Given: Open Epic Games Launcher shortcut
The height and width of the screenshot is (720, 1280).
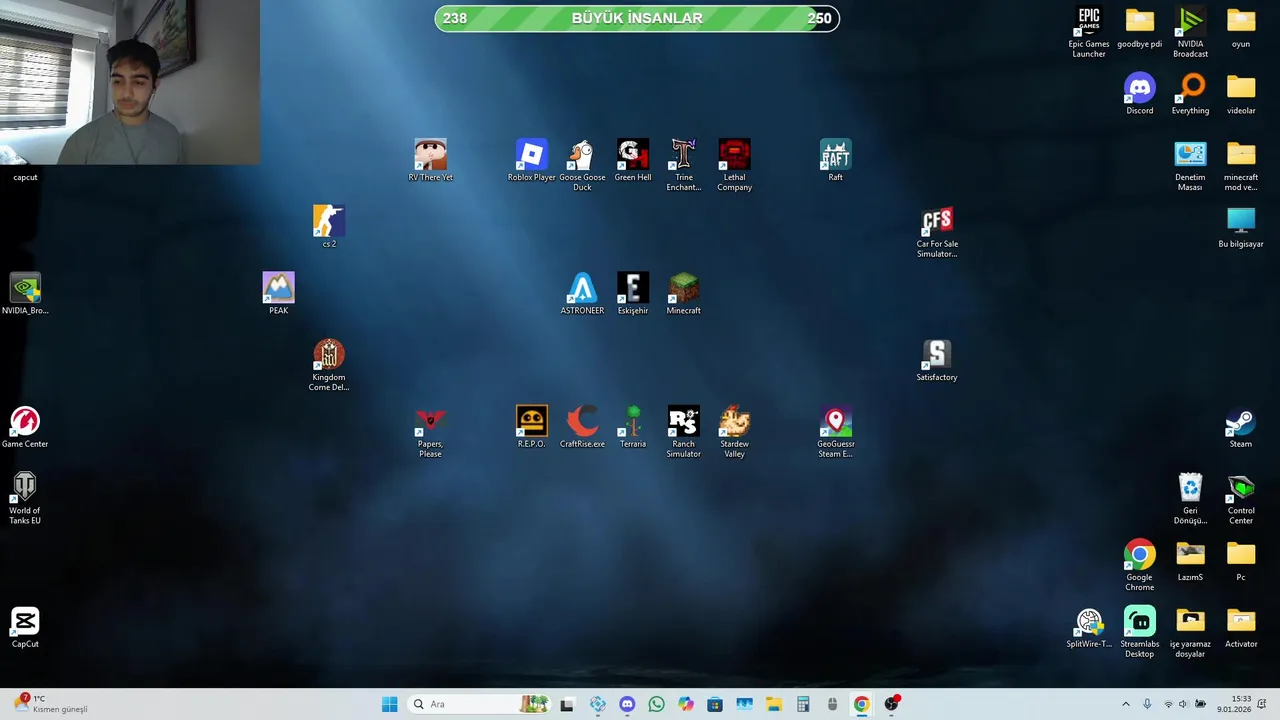Looking at the screenshot, I should coord(1089,32).
